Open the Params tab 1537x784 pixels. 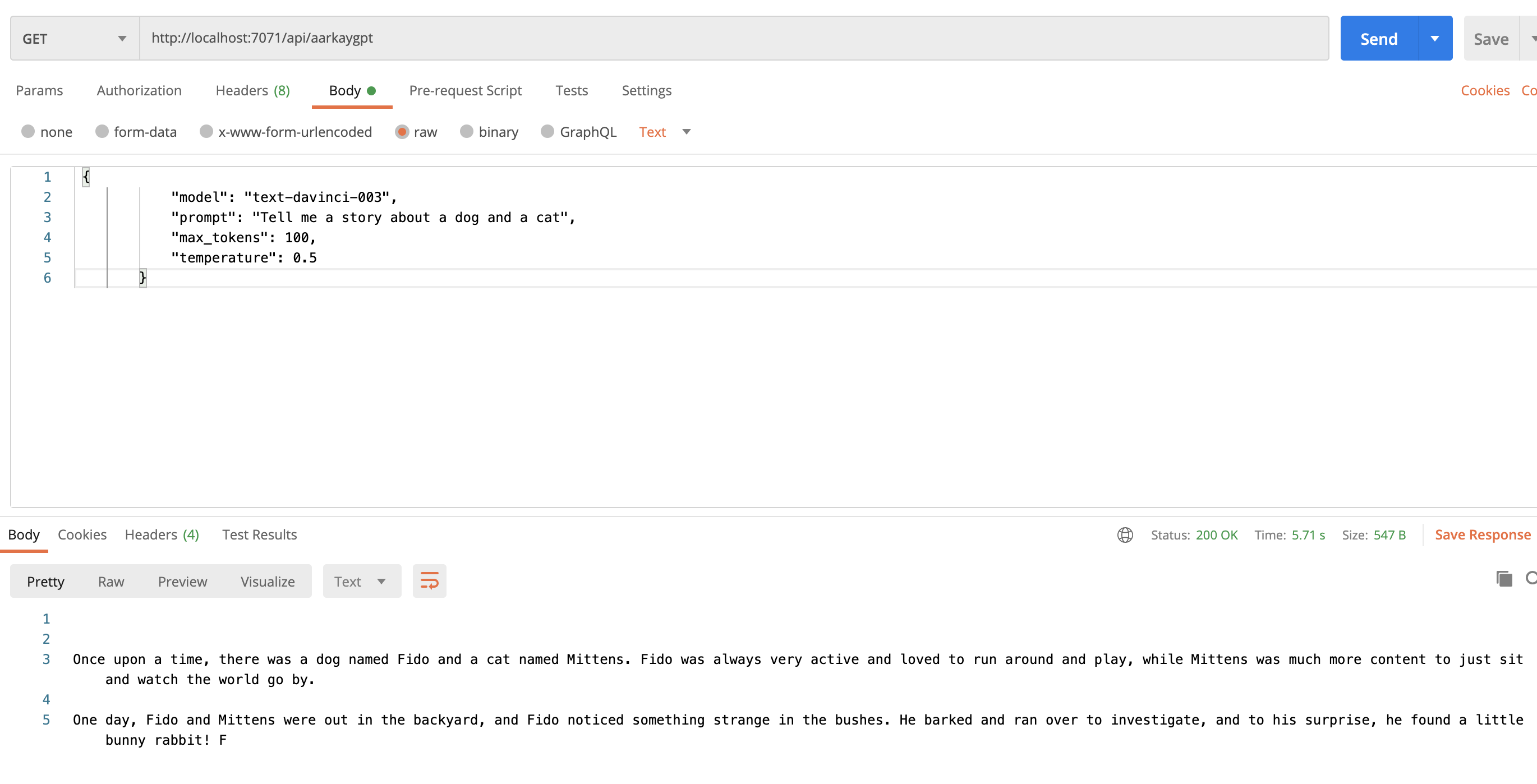tap(39, 90)
